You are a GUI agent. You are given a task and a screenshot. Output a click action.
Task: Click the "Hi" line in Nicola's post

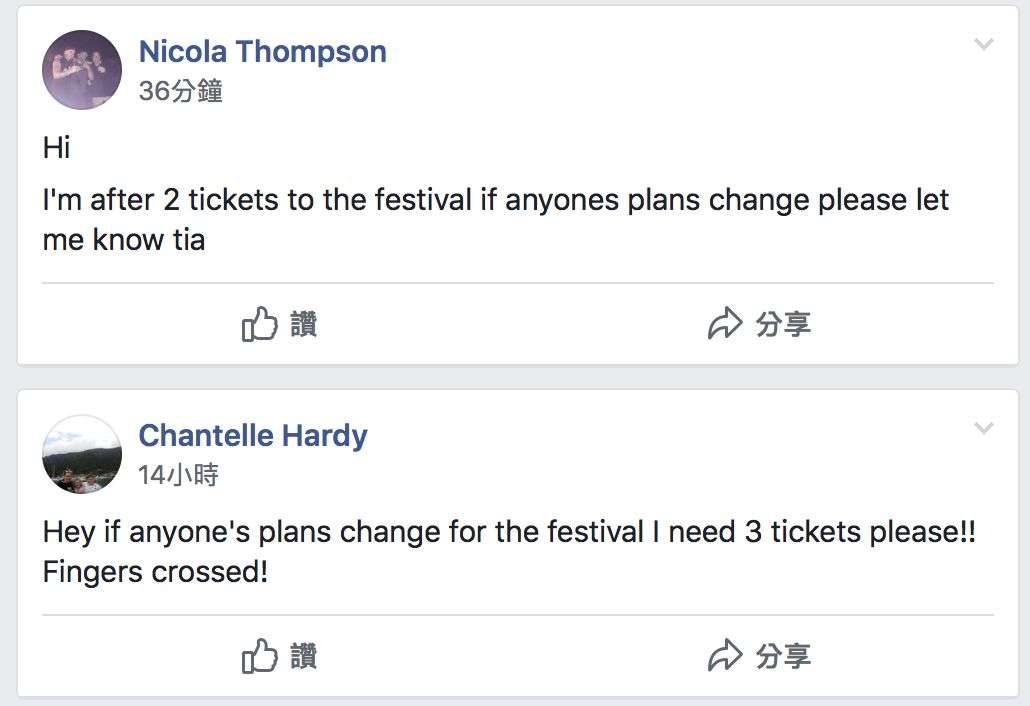(x=56, y=147)
